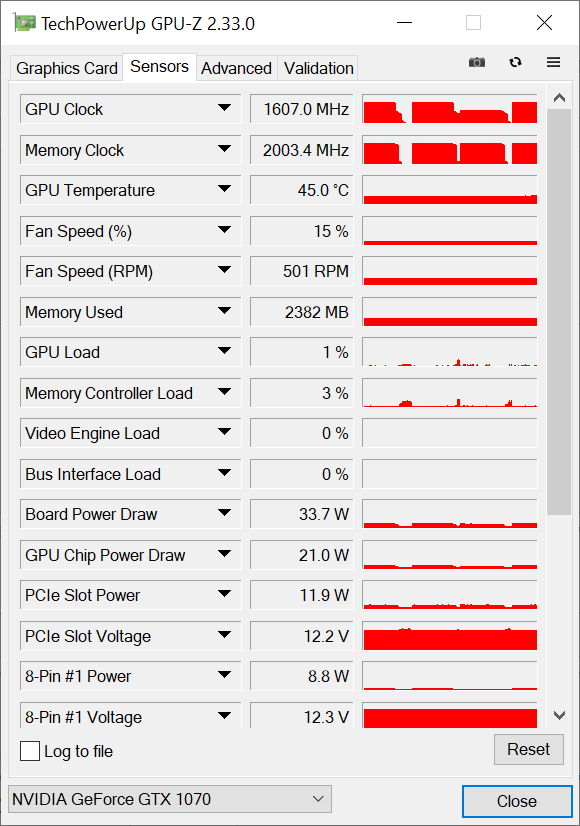Image resolution: width=580 pixels, height=826 pixels.
Task: Open the Advanced tab
Action: coord(237,68)
